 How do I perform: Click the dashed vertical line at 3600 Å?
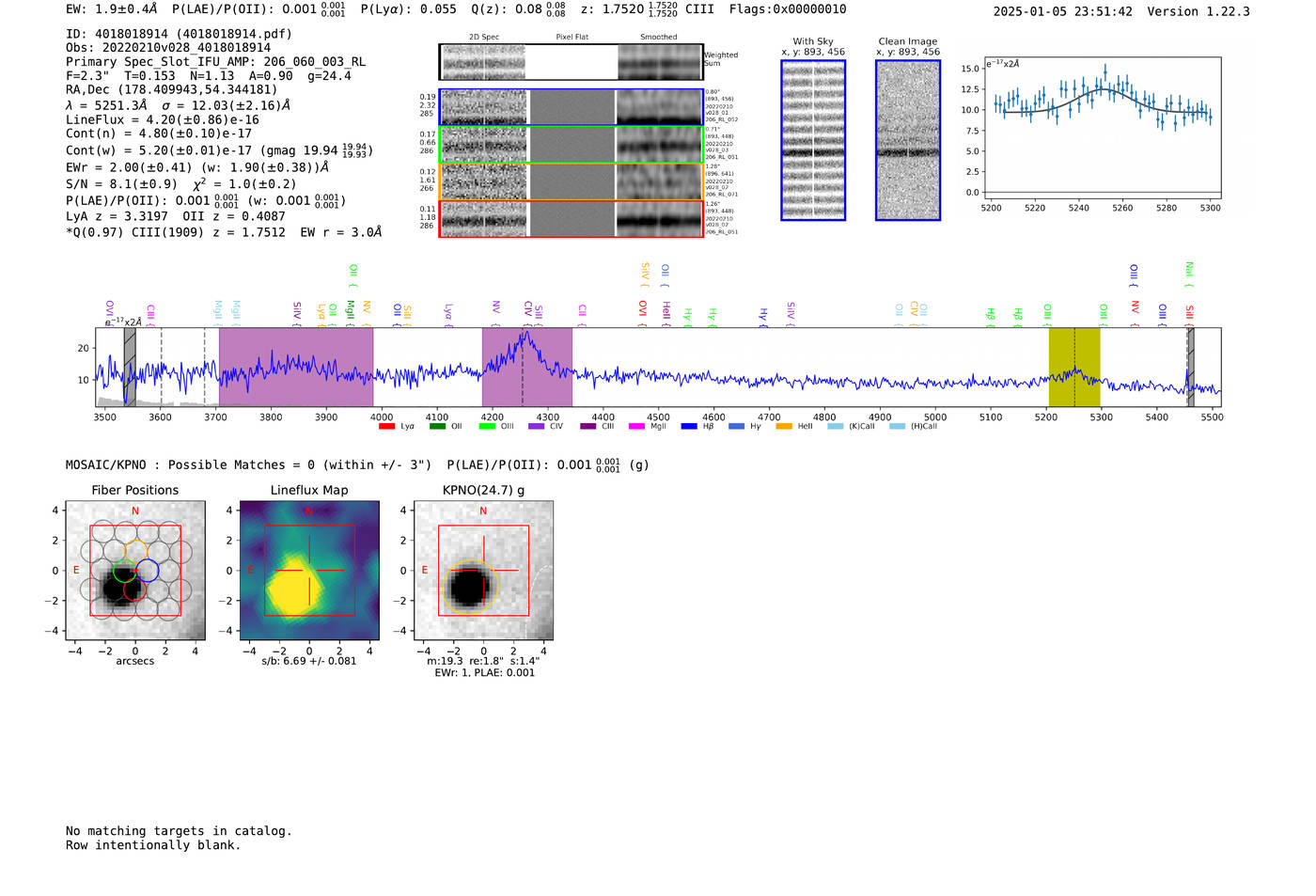click(x=161, y=367)
